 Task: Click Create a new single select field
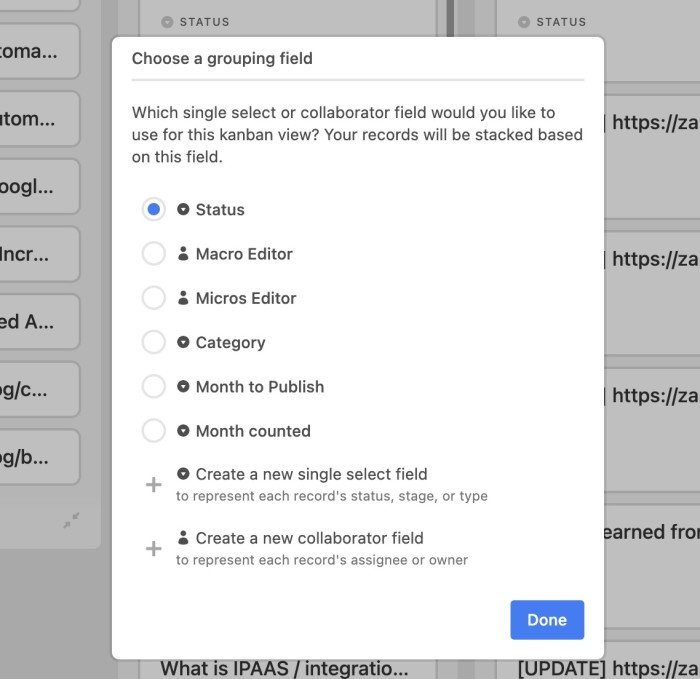(x=311, y=474)
